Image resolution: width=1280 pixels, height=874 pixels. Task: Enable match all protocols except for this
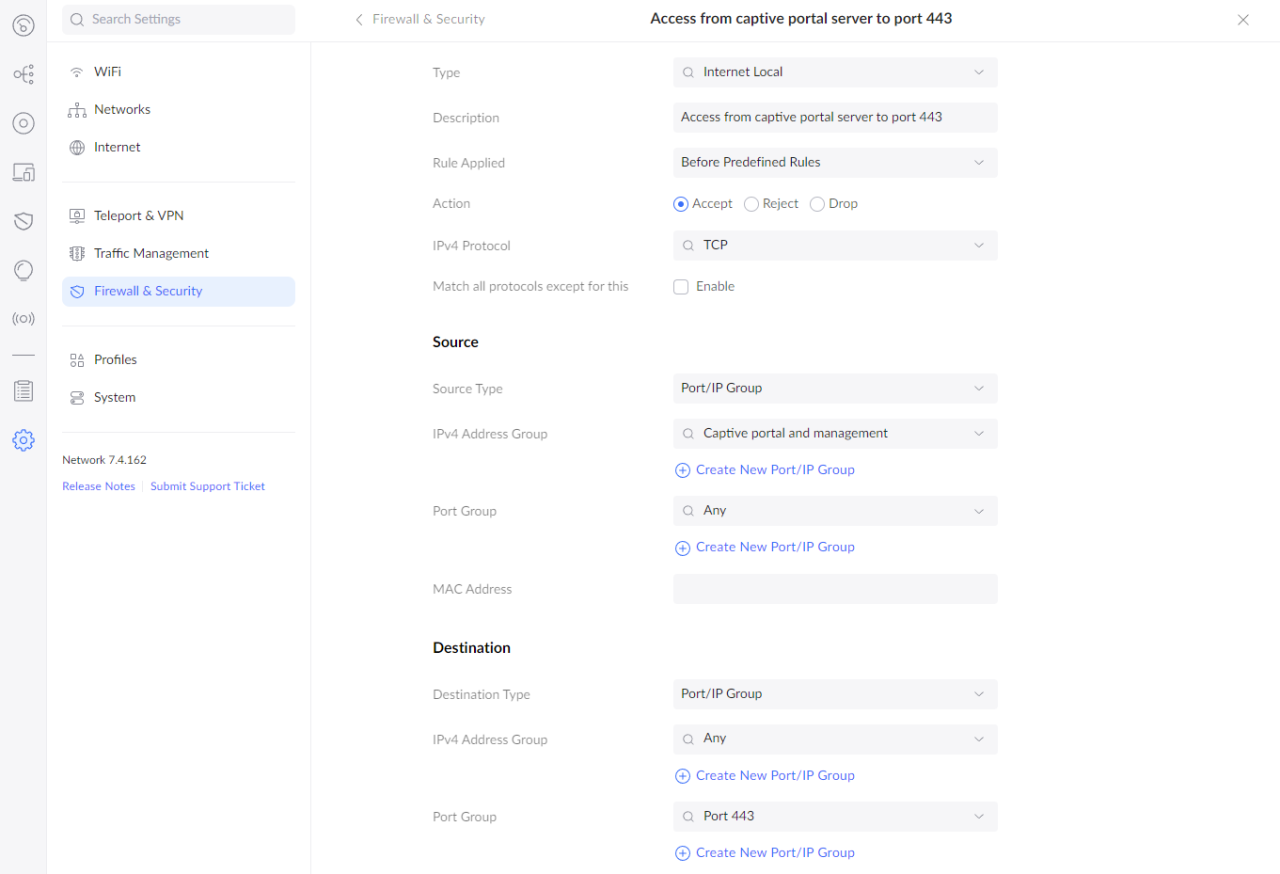(x=681, y=287)
